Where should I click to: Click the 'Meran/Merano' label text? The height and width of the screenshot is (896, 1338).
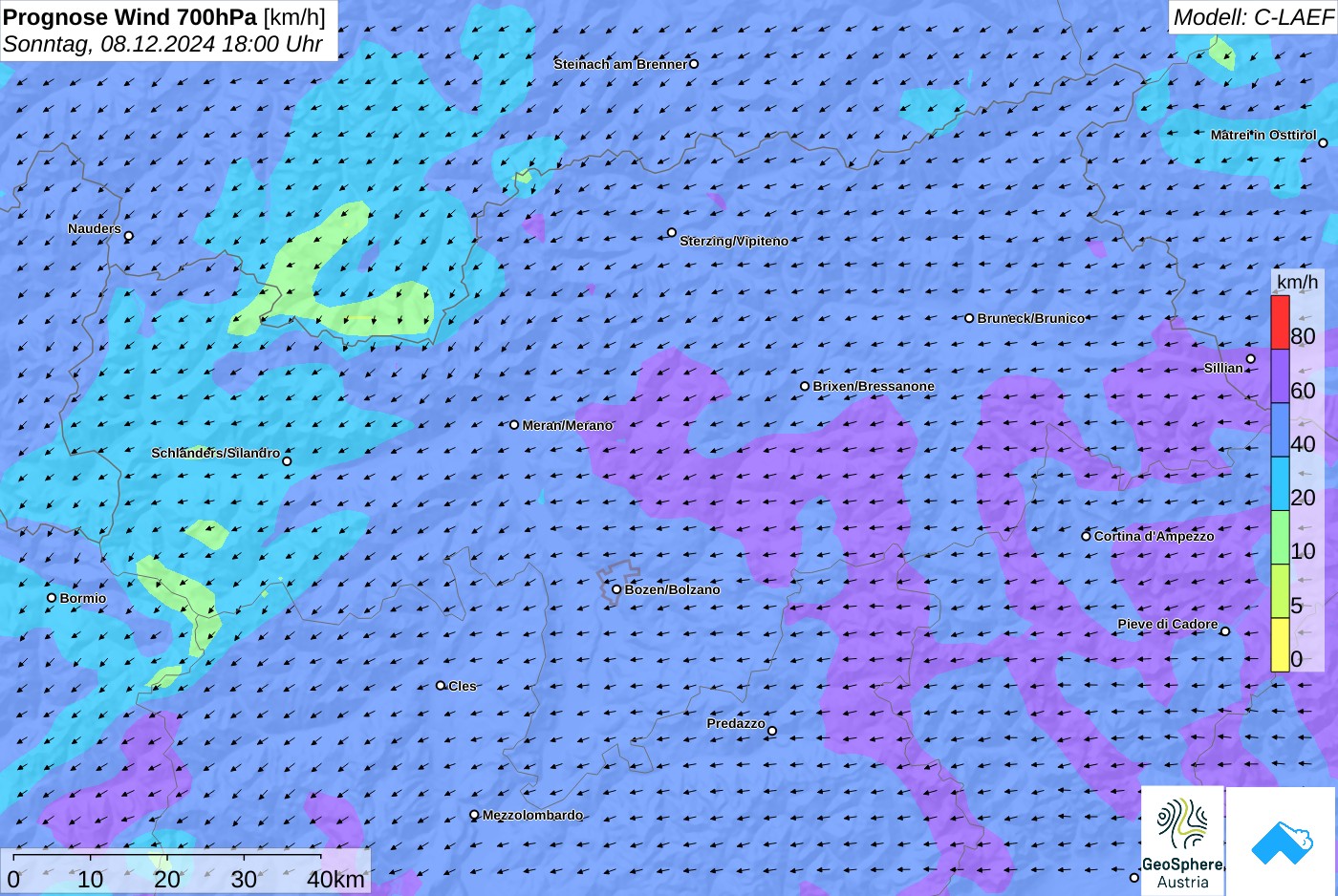coord(567,425)
